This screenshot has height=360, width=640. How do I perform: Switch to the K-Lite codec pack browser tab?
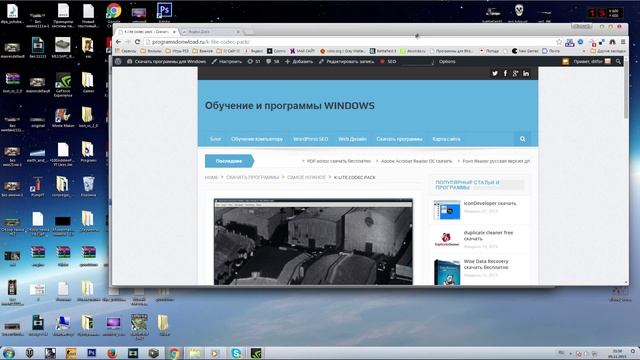[x=146, y=31]
